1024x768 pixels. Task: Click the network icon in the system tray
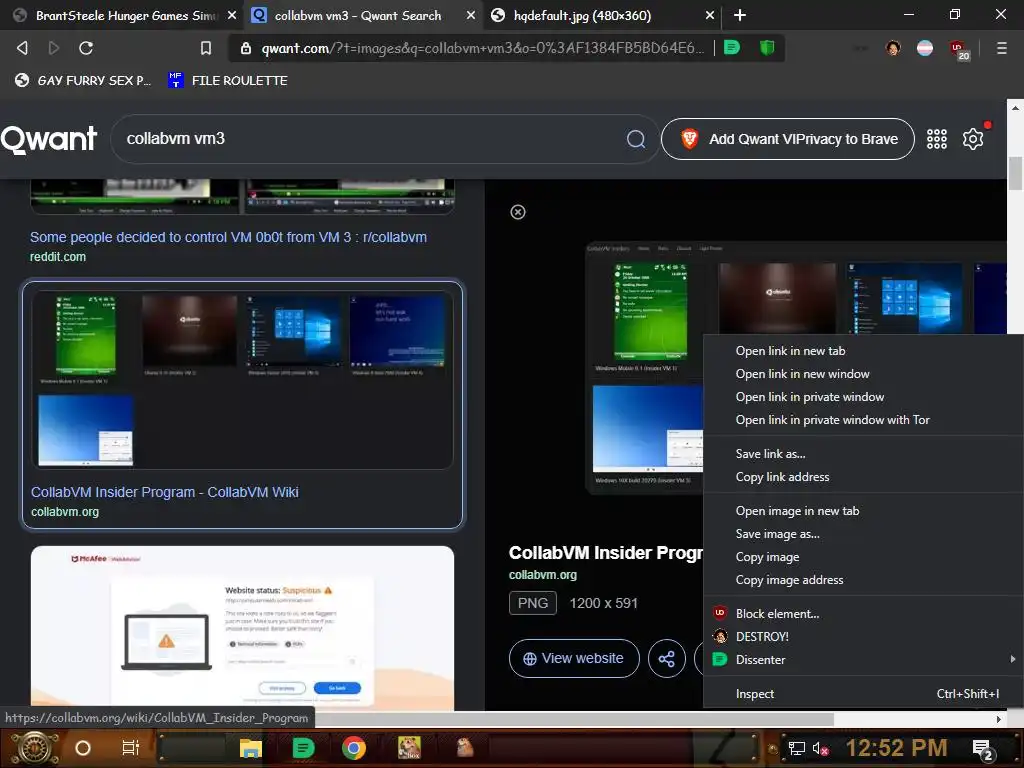[x=796, y=748]
